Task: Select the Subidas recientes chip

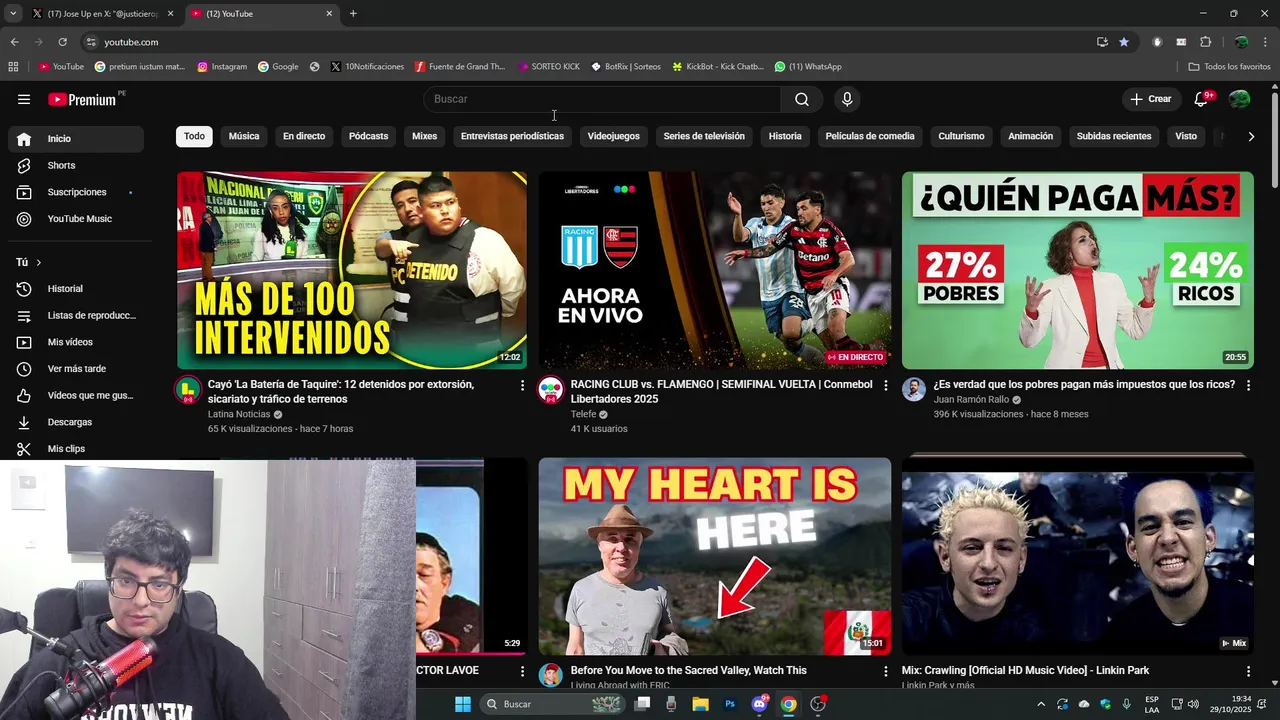Action: (1114, 136)
